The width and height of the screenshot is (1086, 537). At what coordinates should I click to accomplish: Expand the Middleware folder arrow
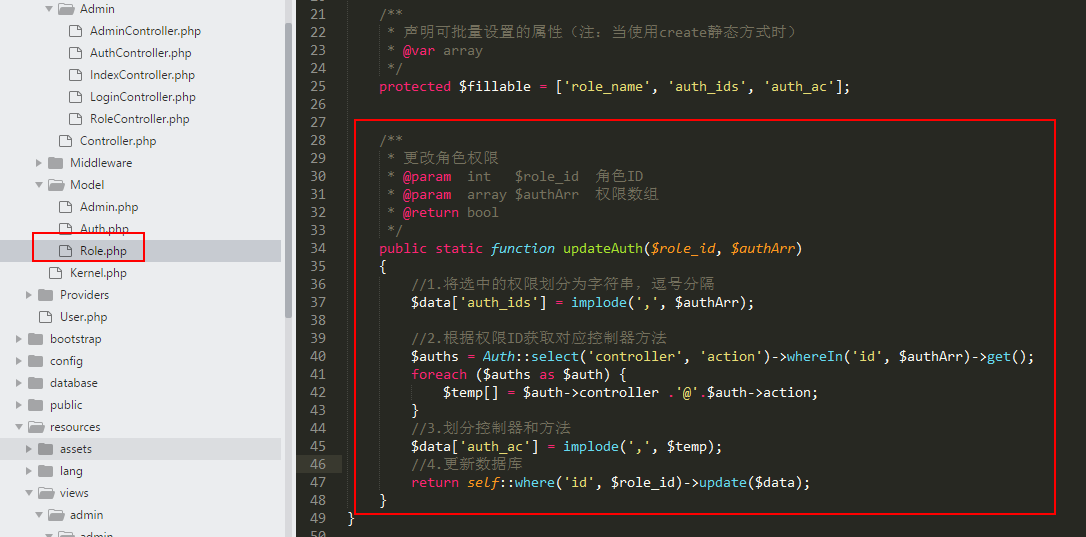coord(39,163)
